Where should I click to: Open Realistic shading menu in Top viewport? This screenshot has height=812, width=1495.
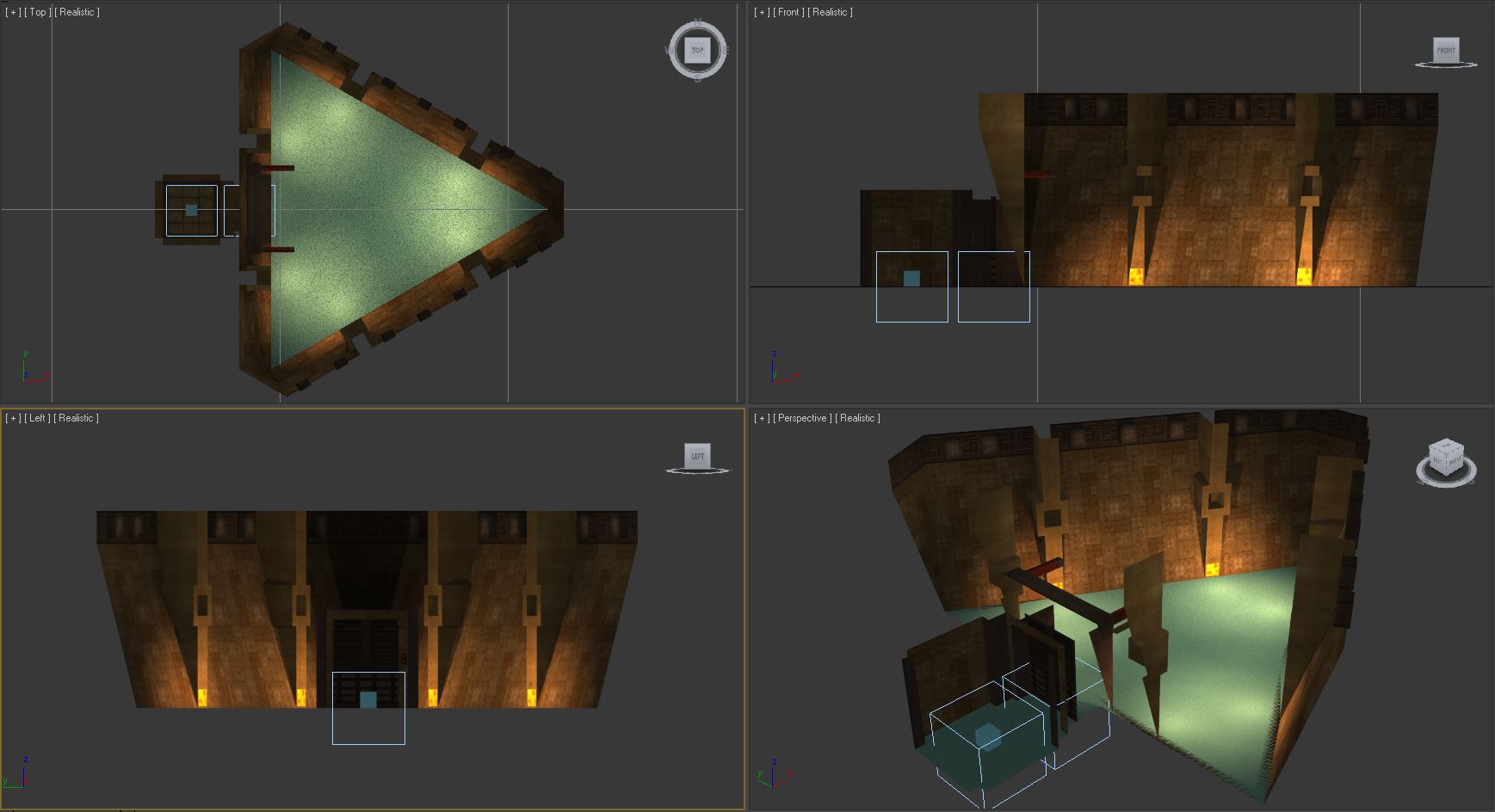[77, 12]
